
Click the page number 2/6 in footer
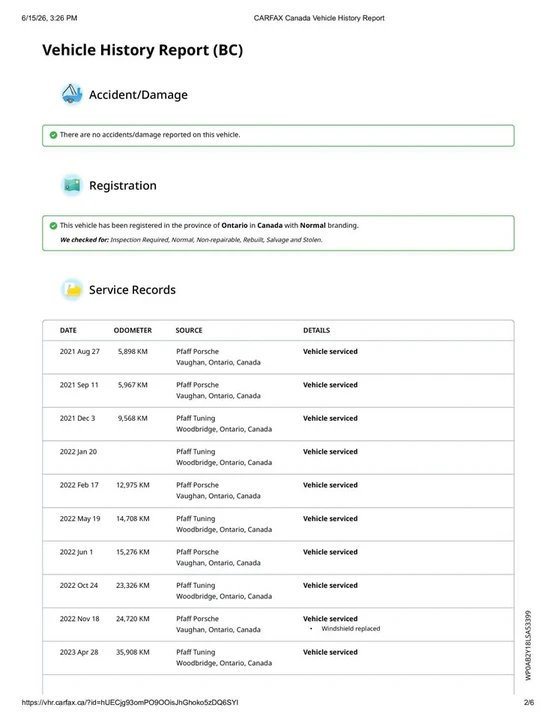point(529,702)
